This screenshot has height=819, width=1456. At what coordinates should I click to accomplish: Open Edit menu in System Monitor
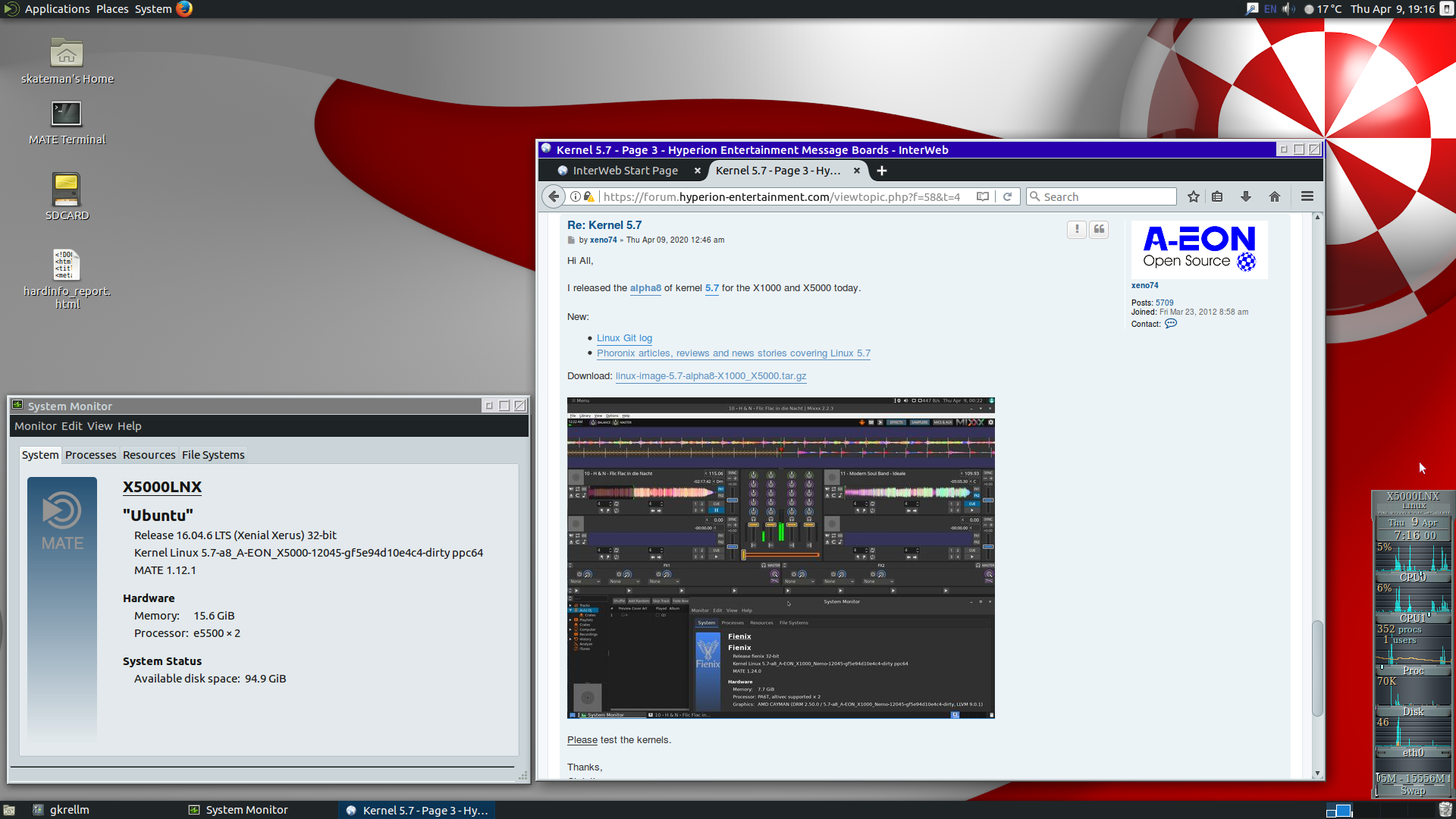[x=72, y=426]
